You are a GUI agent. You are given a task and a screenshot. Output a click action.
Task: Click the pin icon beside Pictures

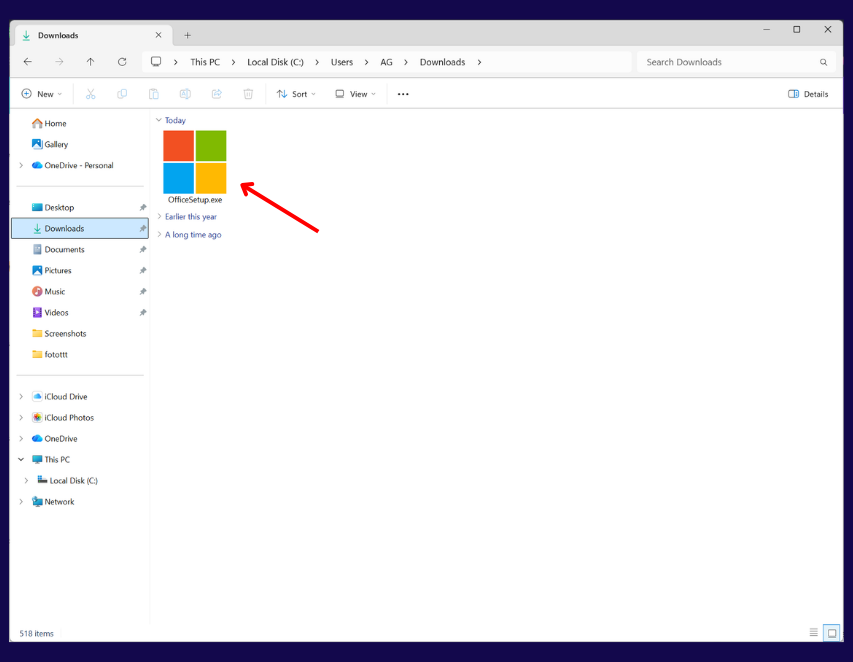[143, 270]
